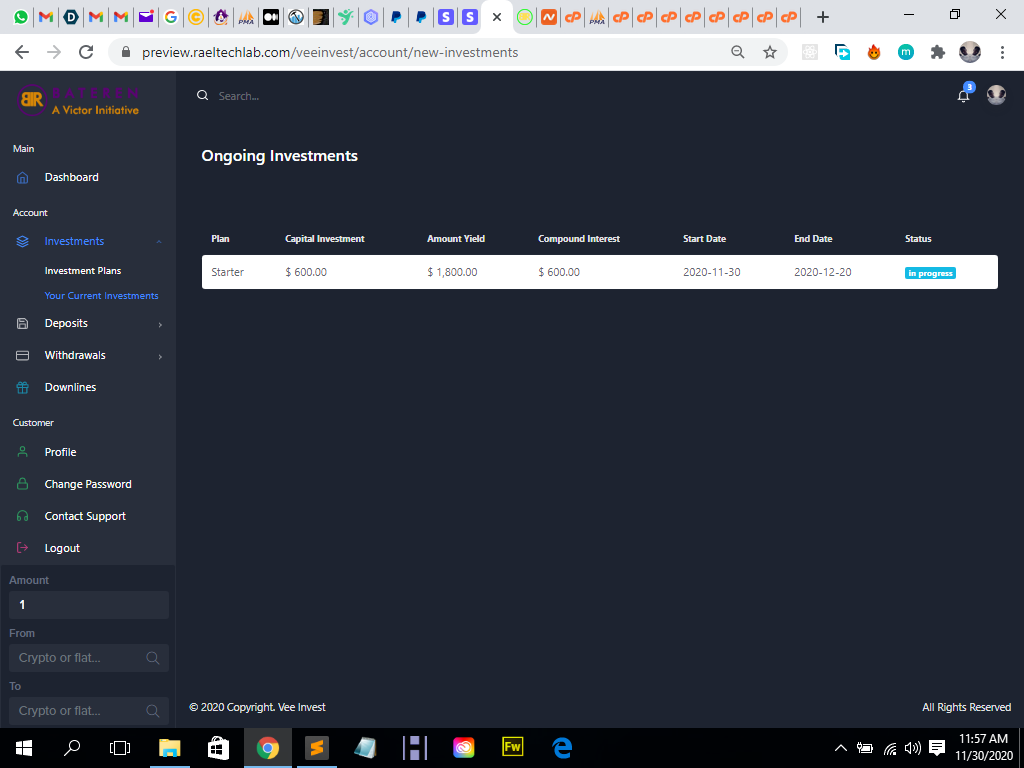Go to Dashboard in the sidebar

pyautogui.click(x=71, y=178)
